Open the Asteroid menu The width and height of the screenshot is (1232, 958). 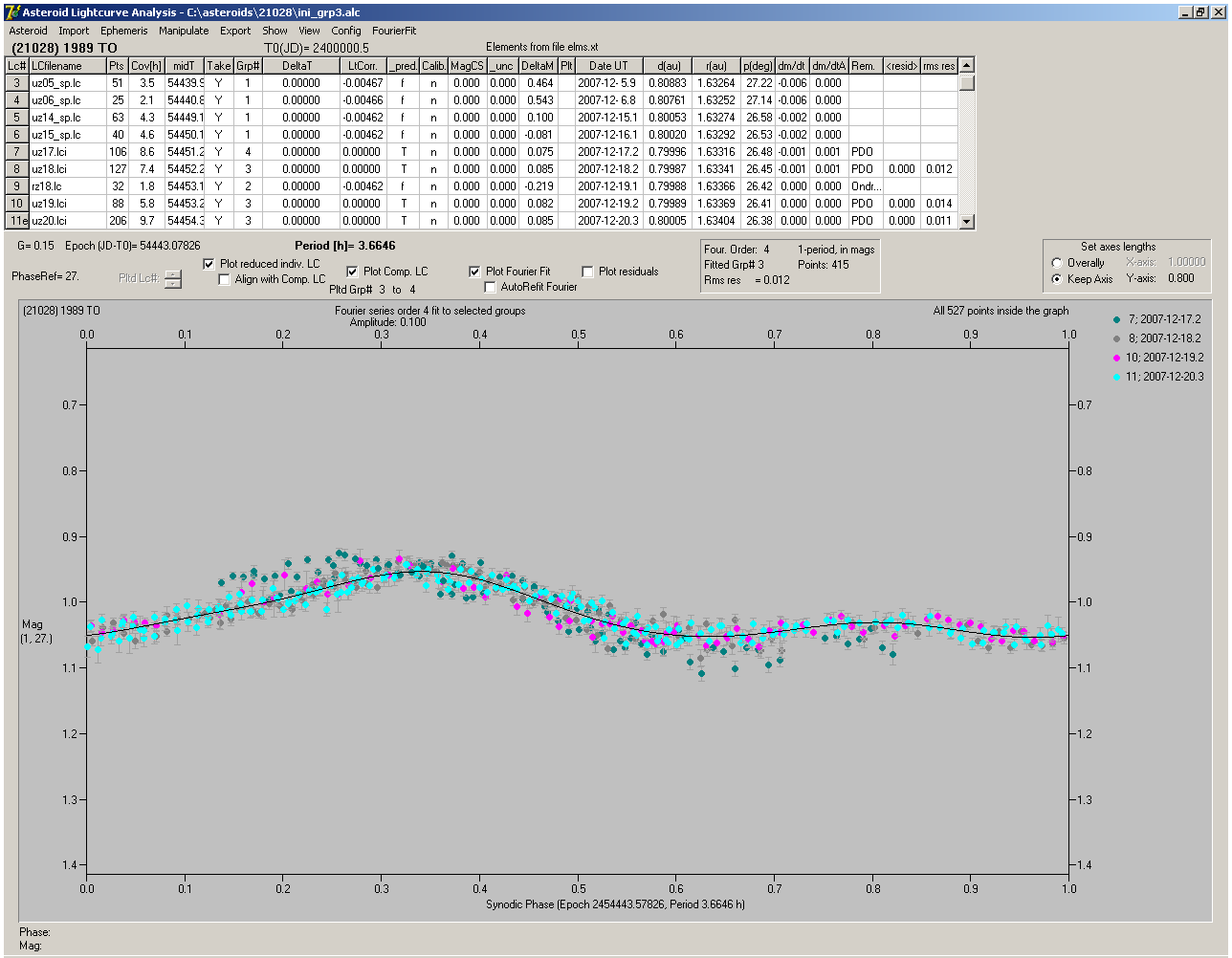point(28,31)
